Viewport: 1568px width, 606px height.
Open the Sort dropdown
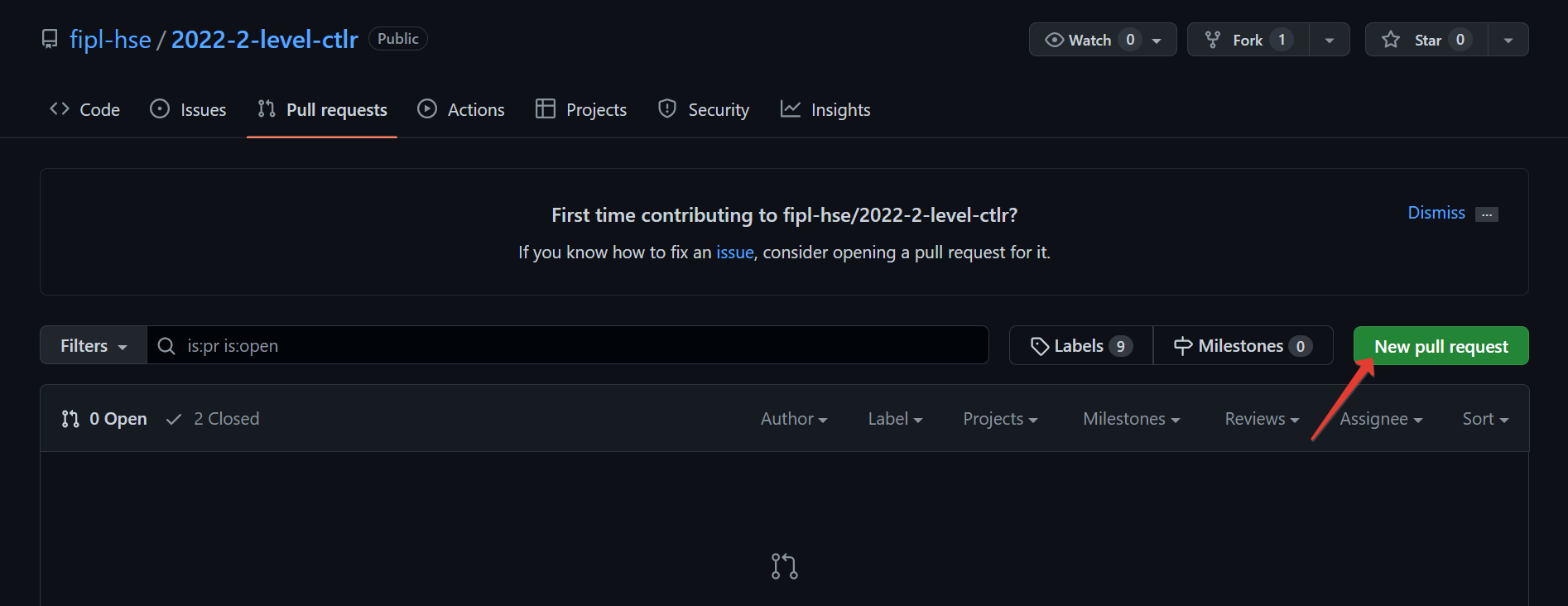1485,419
